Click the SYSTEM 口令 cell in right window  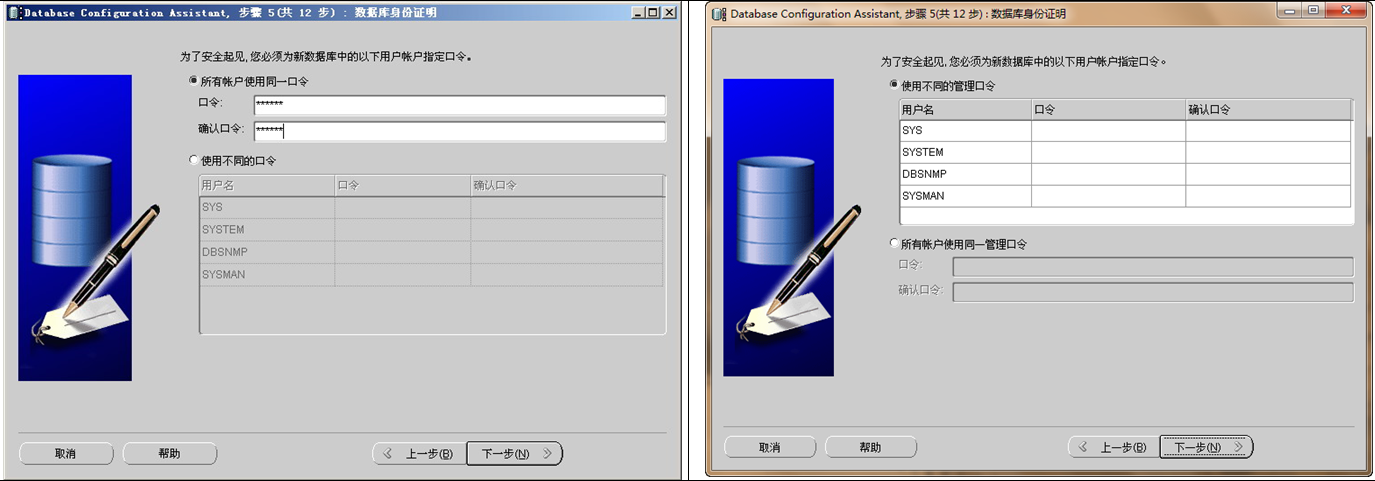[x=1109, y=153]
